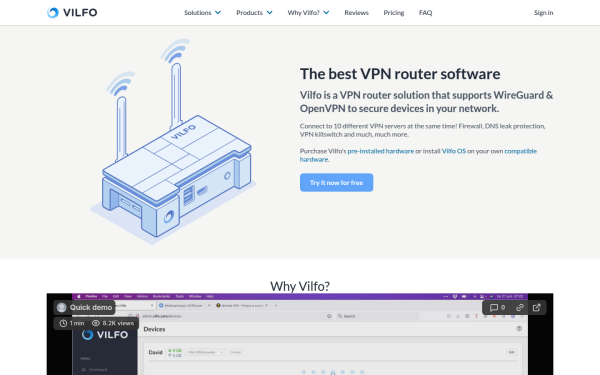Open the Why Vilfo? dropdown menu
600x375 pixels.
pyautogui.click(x=308, y=13)
